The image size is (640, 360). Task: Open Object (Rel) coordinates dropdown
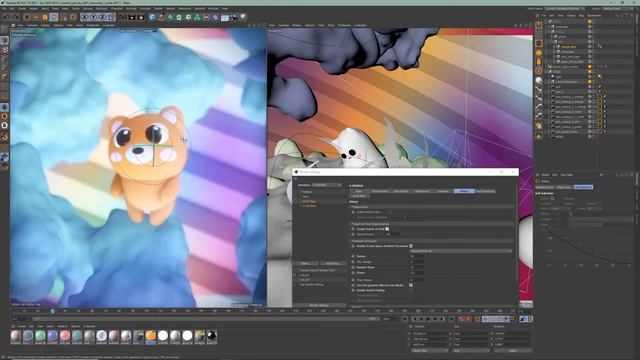click(x=430, y=350)
